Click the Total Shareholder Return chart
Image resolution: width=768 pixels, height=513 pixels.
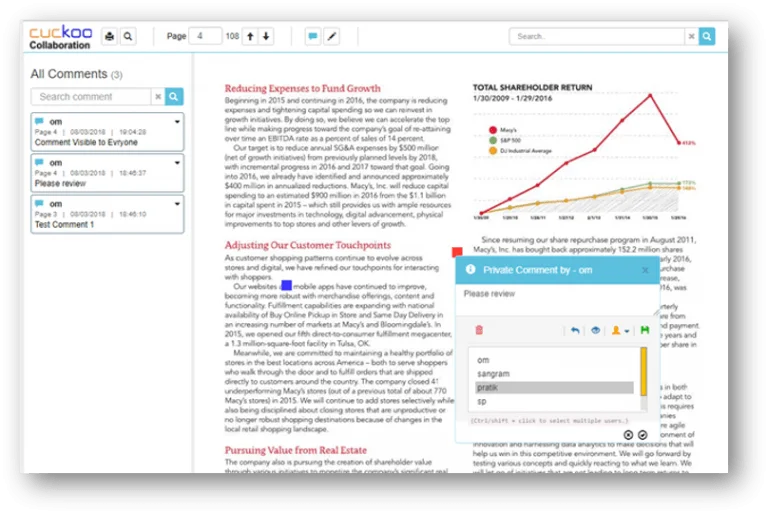click(x=584, y=152)
